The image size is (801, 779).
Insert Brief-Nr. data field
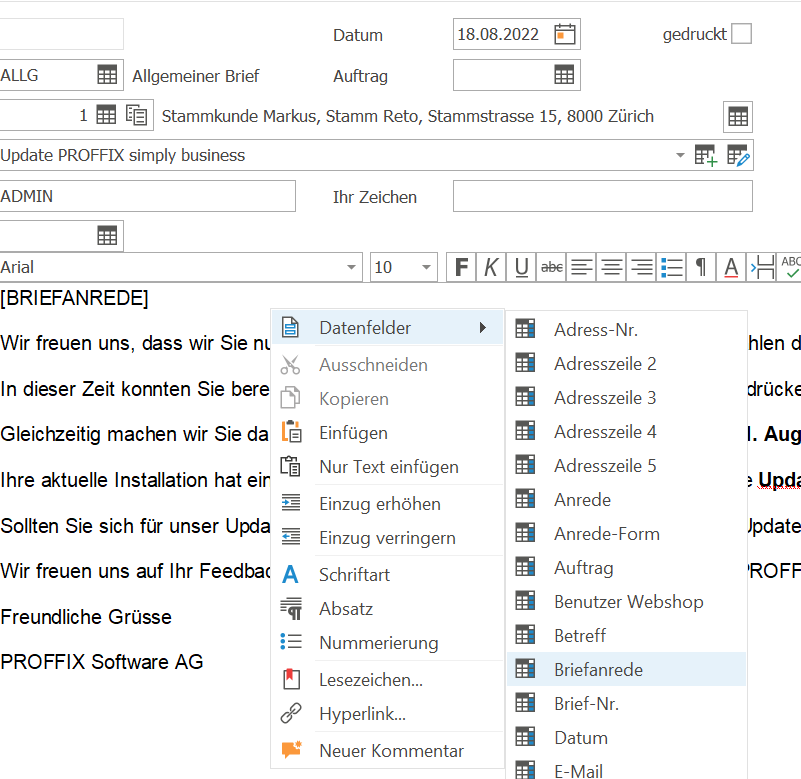[x=626, y=704]
